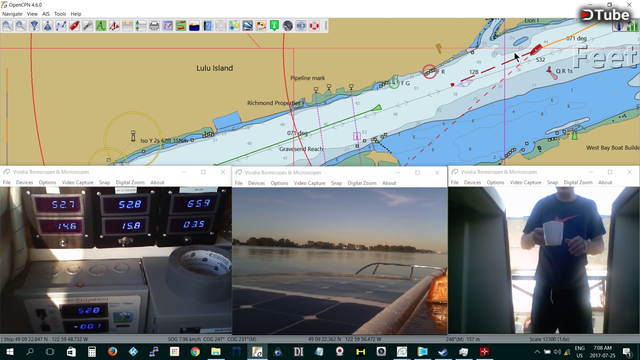640x360 pixels.
Task: Open Digital Zoom menu in water-view Vividia window
Action: [x=362, y=183]
